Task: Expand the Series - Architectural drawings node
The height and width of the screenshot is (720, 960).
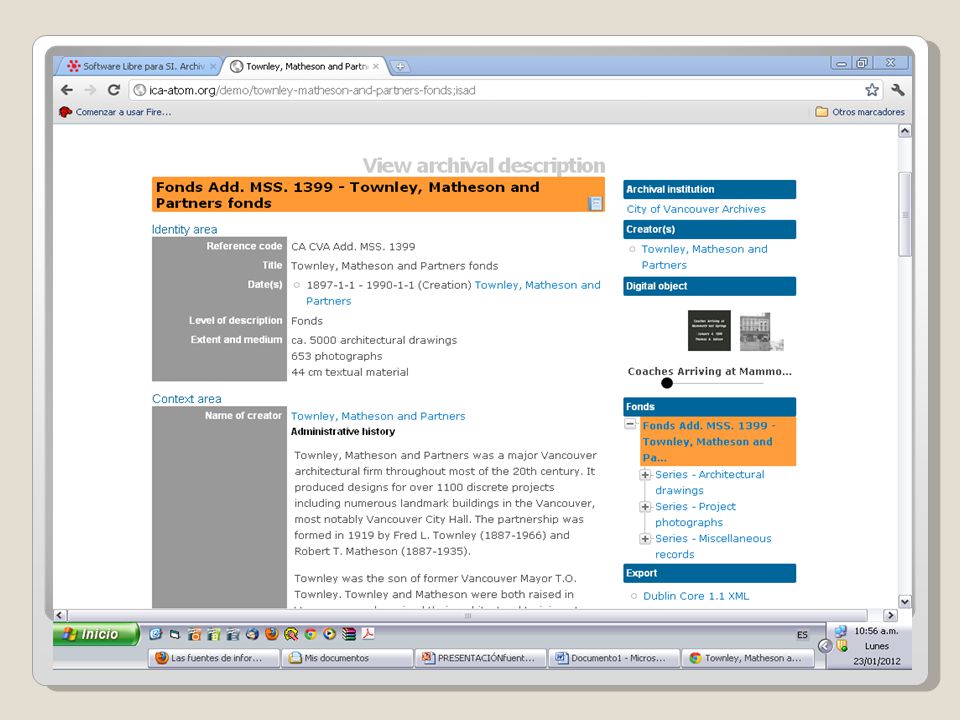Action: 645,474
